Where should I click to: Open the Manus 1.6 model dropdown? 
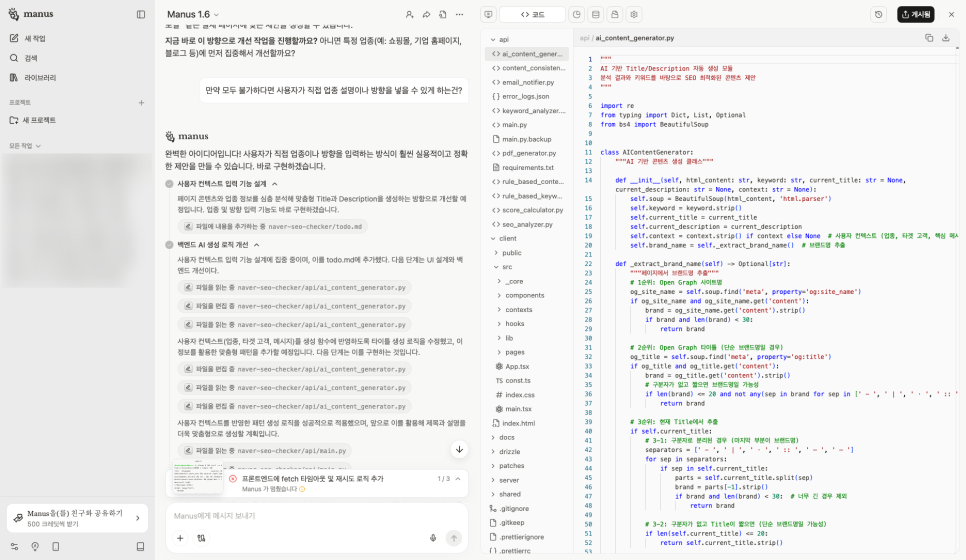pyautogui.click(x=194, y=14)
